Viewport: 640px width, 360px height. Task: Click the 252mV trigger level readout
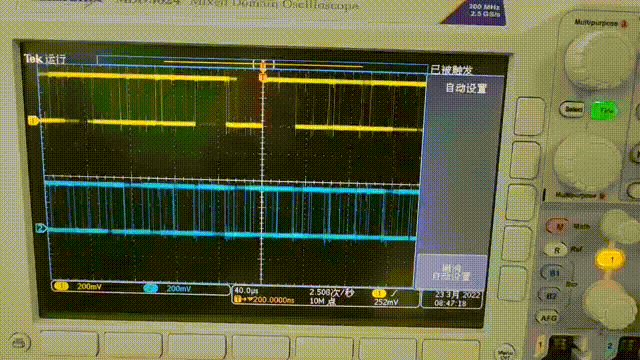[x=386, y=302]
